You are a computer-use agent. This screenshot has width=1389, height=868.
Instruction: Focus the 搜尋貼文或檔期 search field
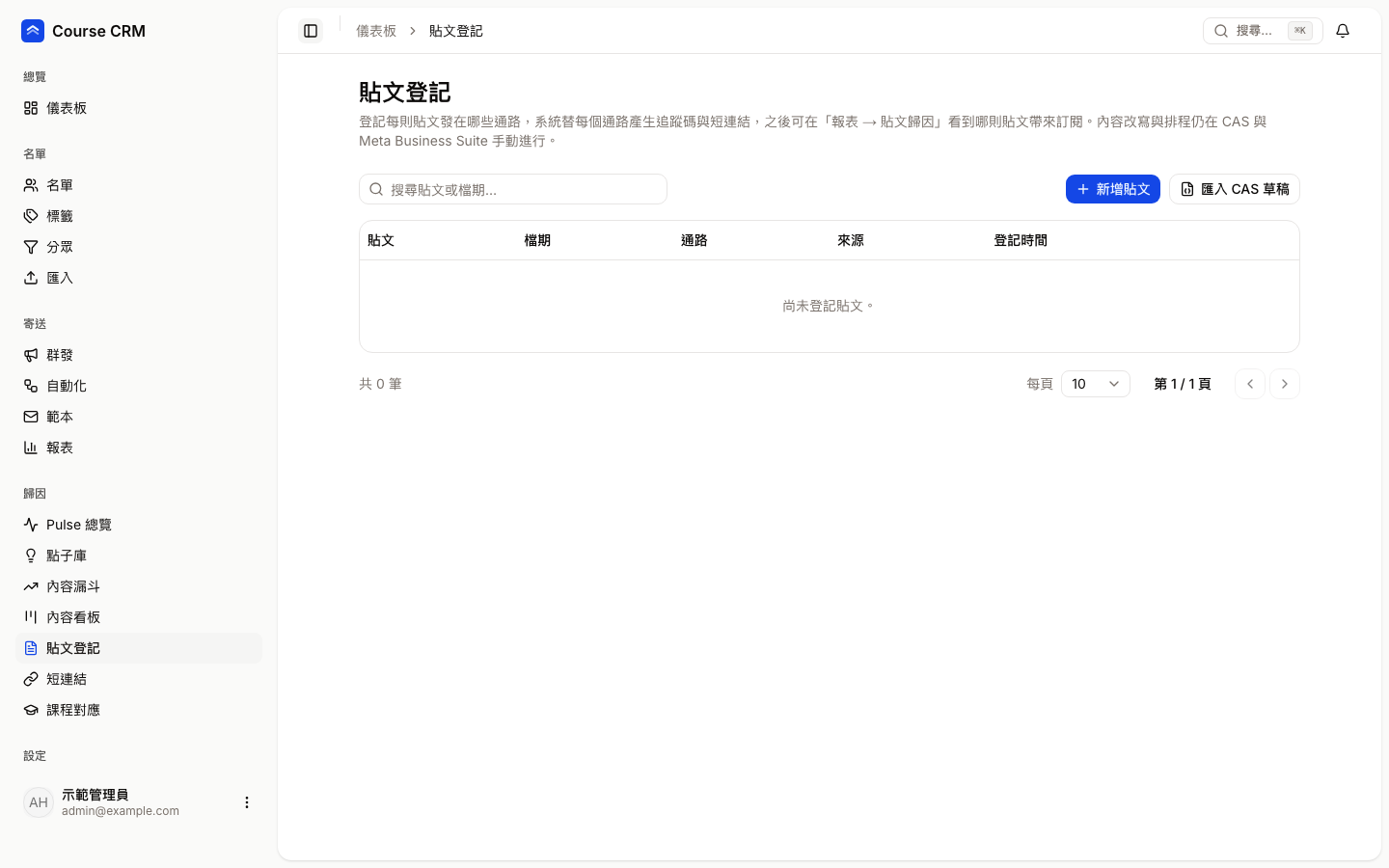513,189
